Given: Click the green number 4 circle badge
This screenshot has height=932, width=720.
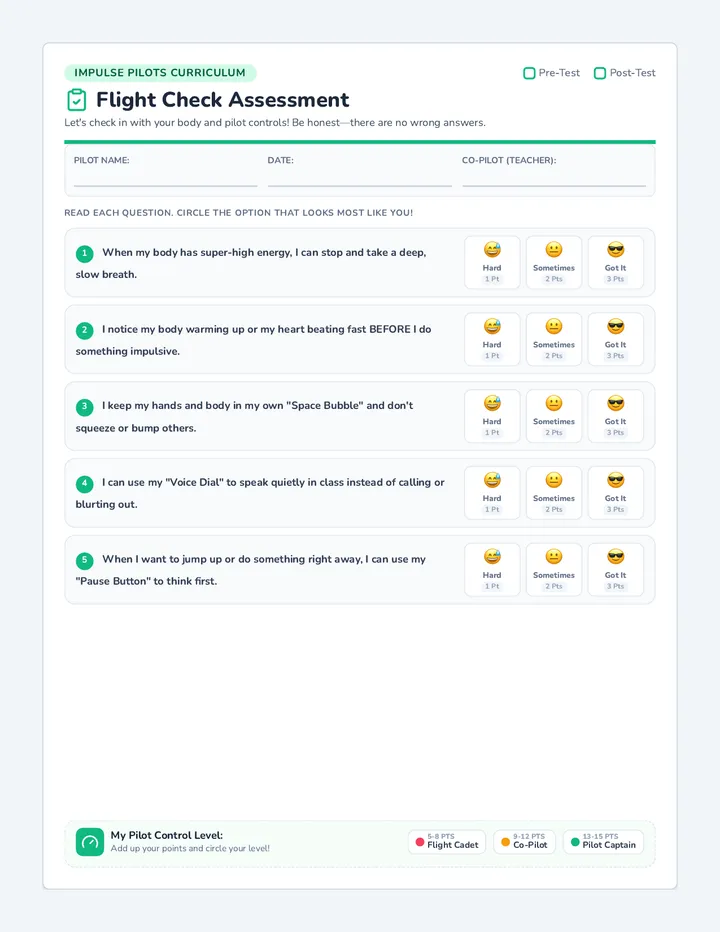Looking at the screenshot, I should pos(84,484).
